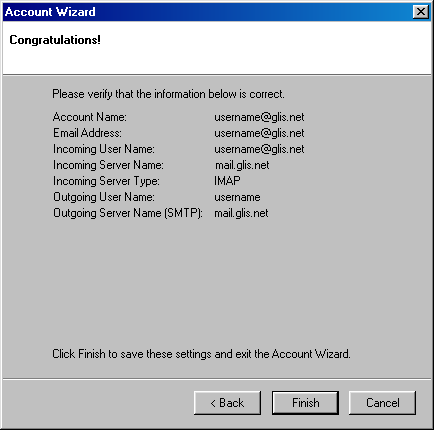Click the Finish button to save settings
This screenshot has height=430, width=434.
(305, 403)
